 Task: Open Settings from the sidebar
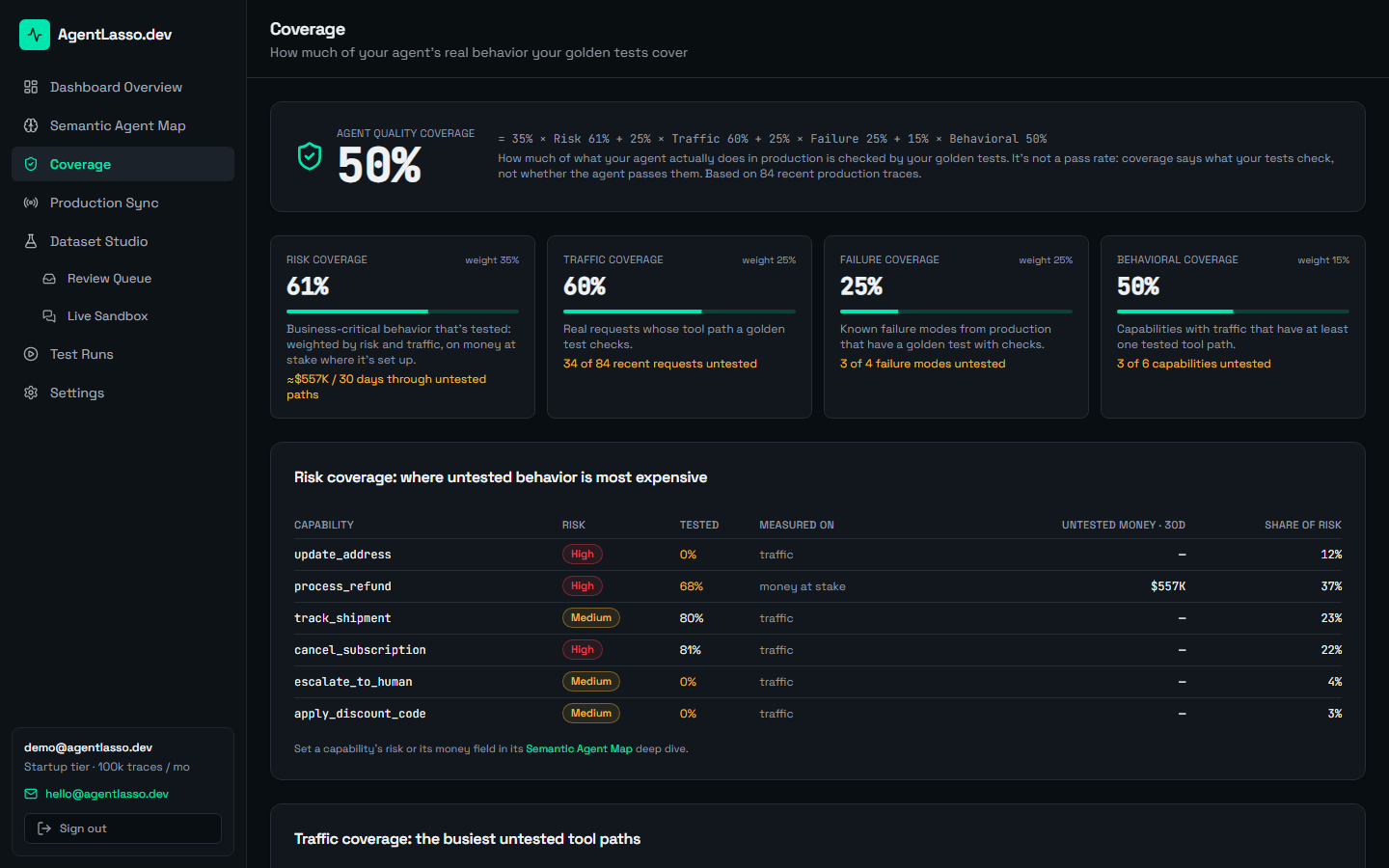[123, 393]
